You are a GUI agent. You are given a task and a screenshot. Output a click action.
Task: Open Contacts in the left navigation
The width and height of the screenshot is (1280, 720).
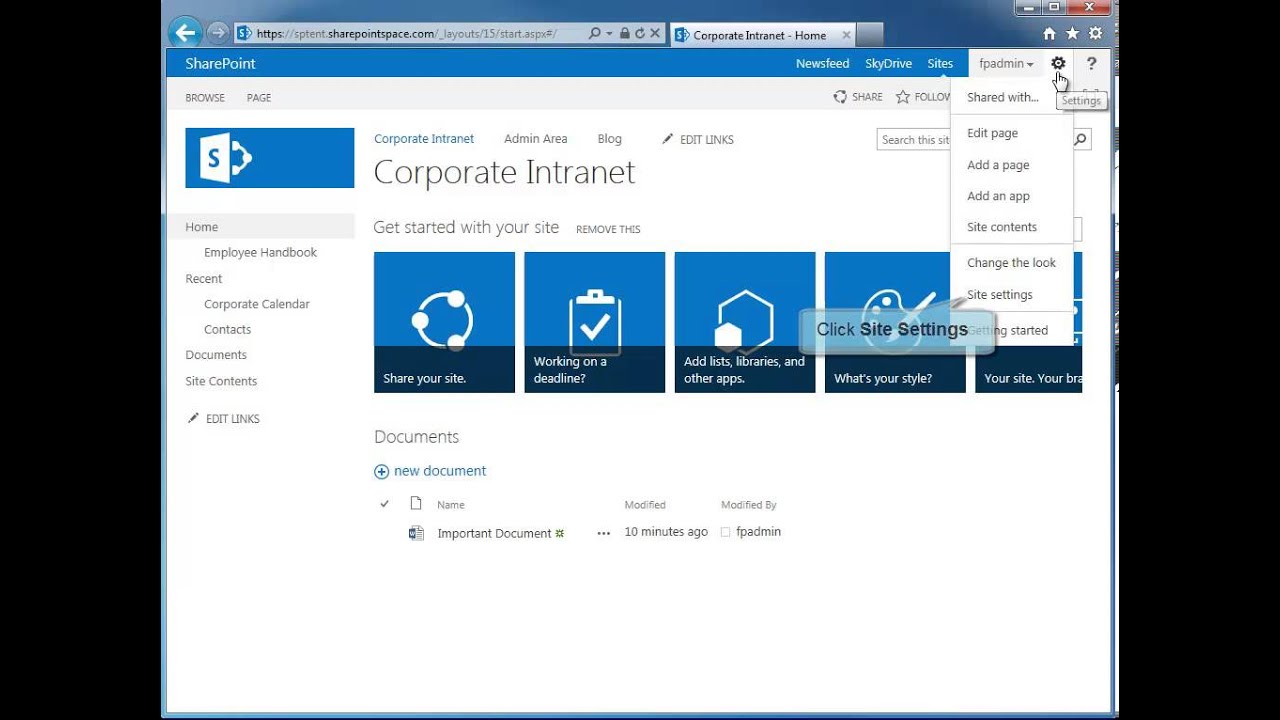tap(227, 329)
